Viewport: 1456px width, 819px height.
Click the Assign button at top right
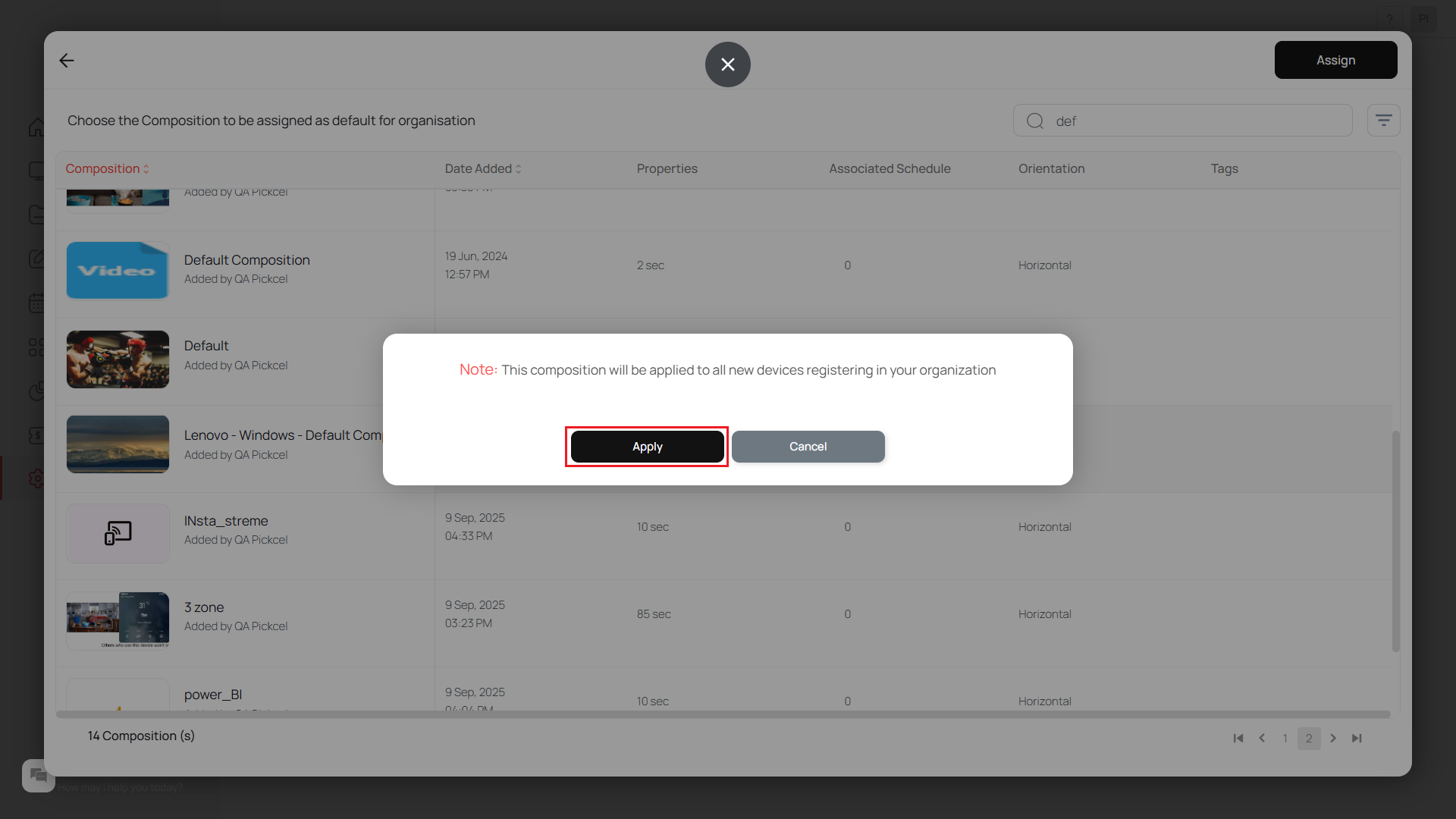(x=1335, y=60)
